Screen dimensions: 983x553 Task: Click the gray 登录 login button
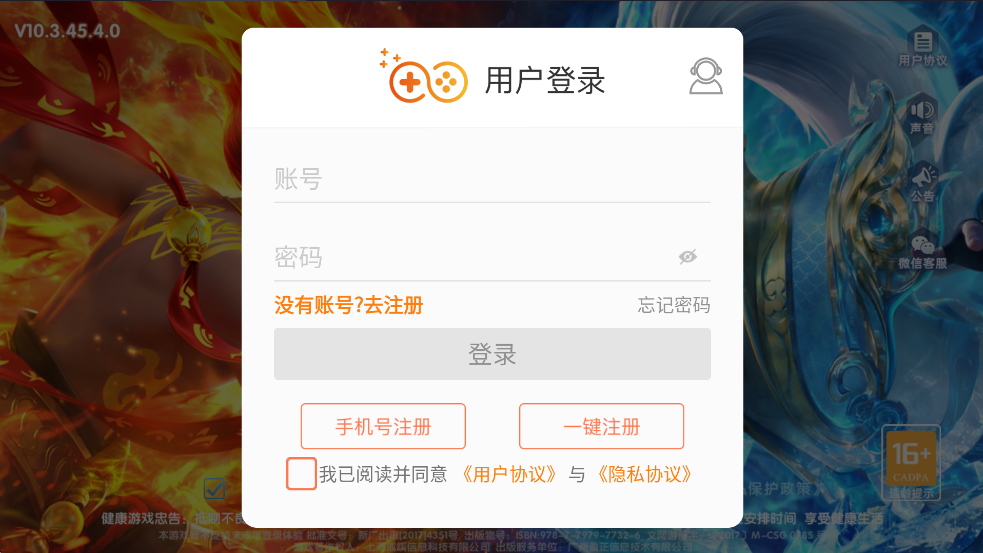492,354
